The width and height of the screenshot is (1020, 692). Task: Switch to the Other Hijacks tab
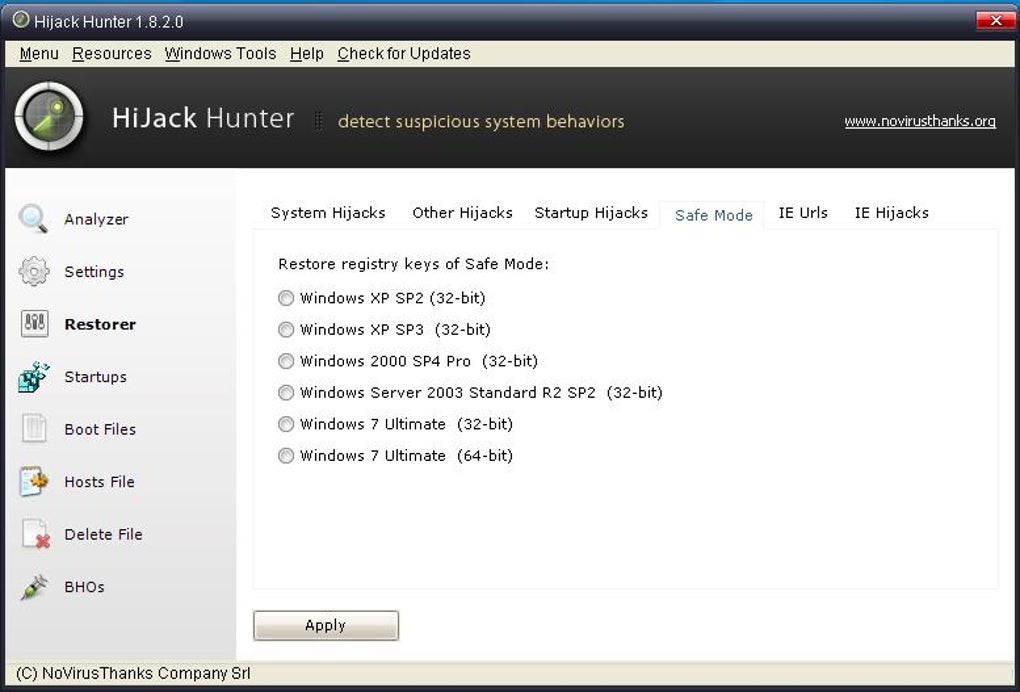[463, 213]
